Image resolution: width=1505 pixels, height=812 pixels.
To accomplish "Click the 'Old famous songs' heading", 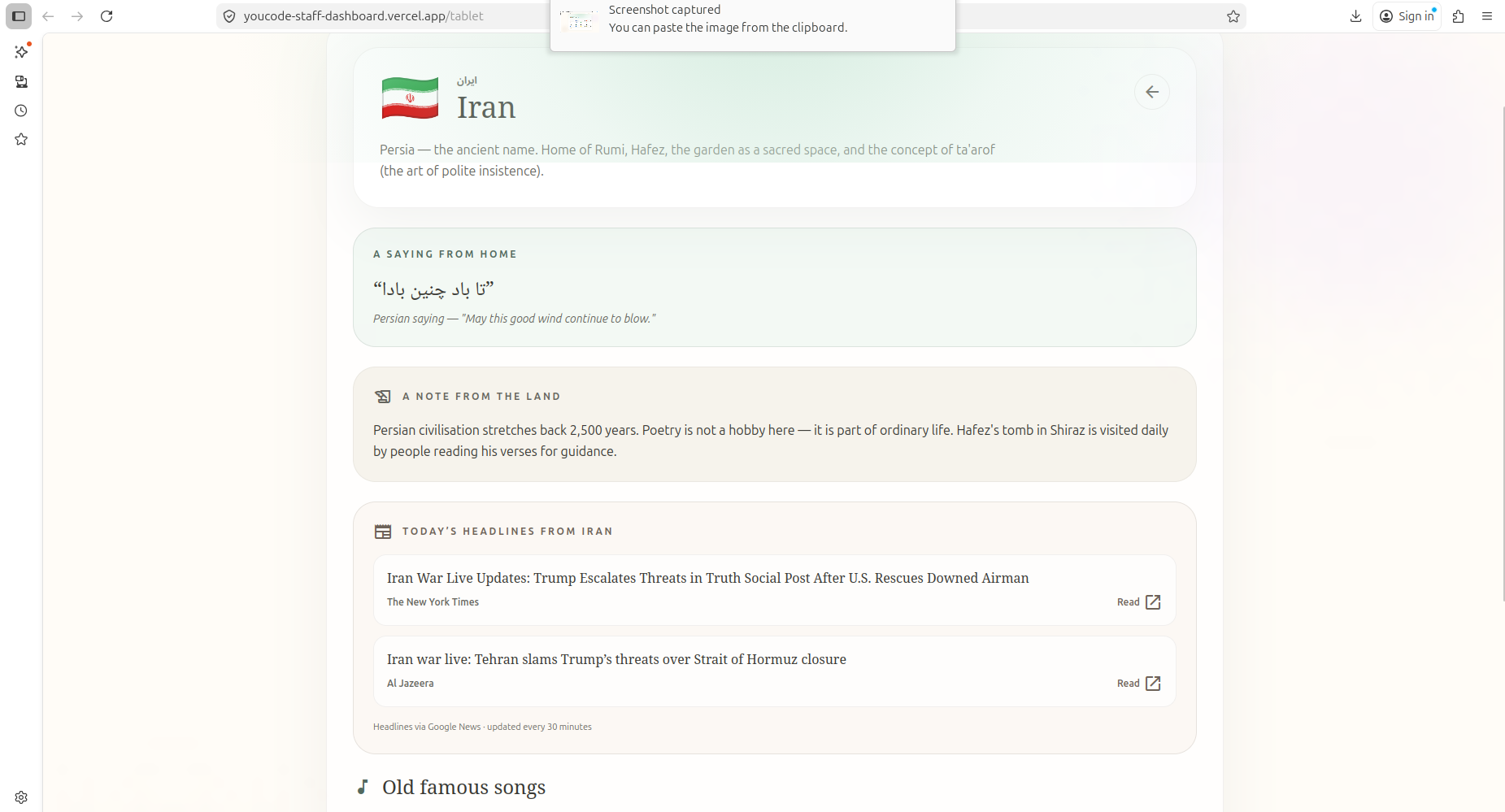I will coord(463,787).
